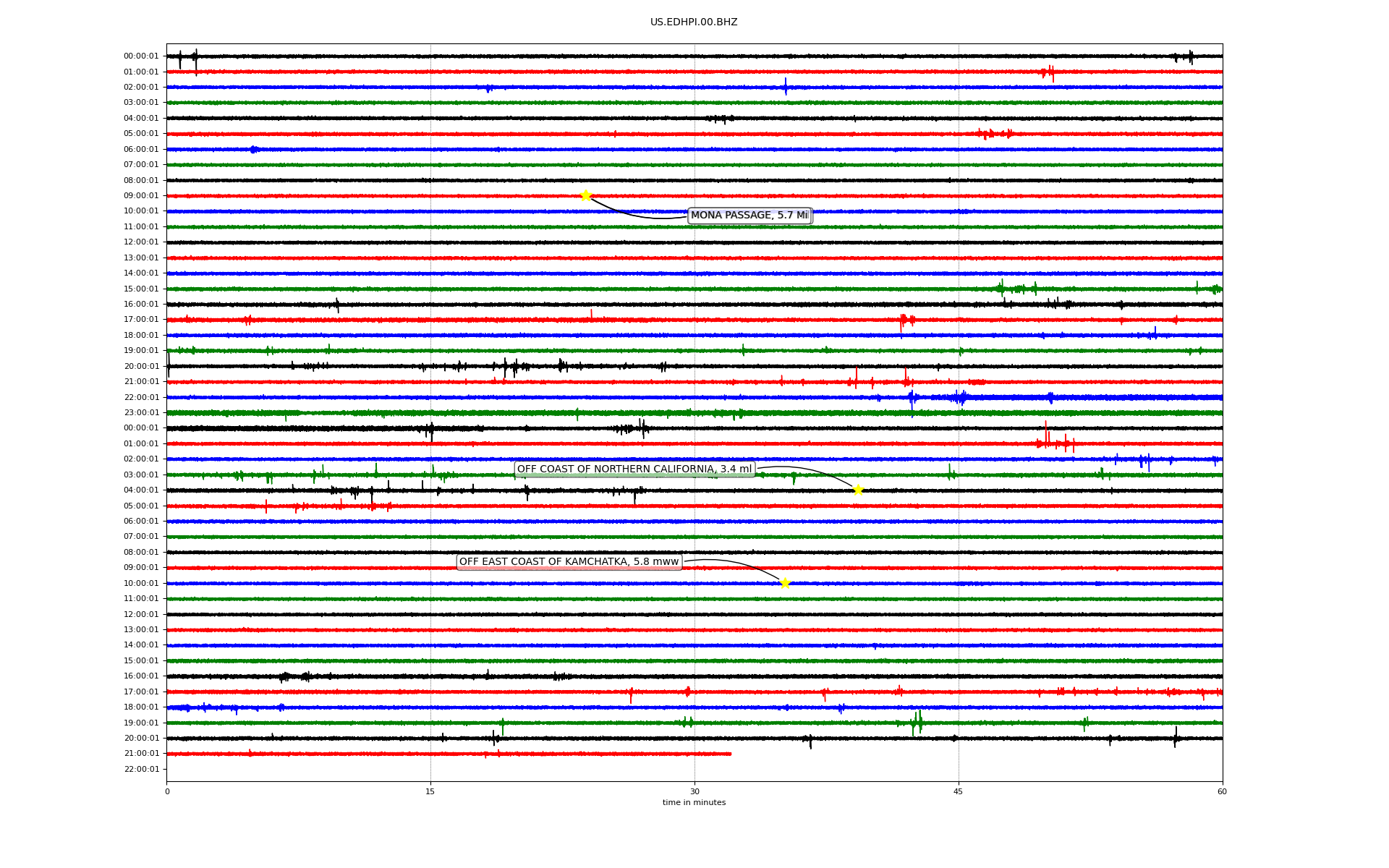Click the 30 tick on the x-axis
Screen dimensions: 1389x868
tap(694, 791)
